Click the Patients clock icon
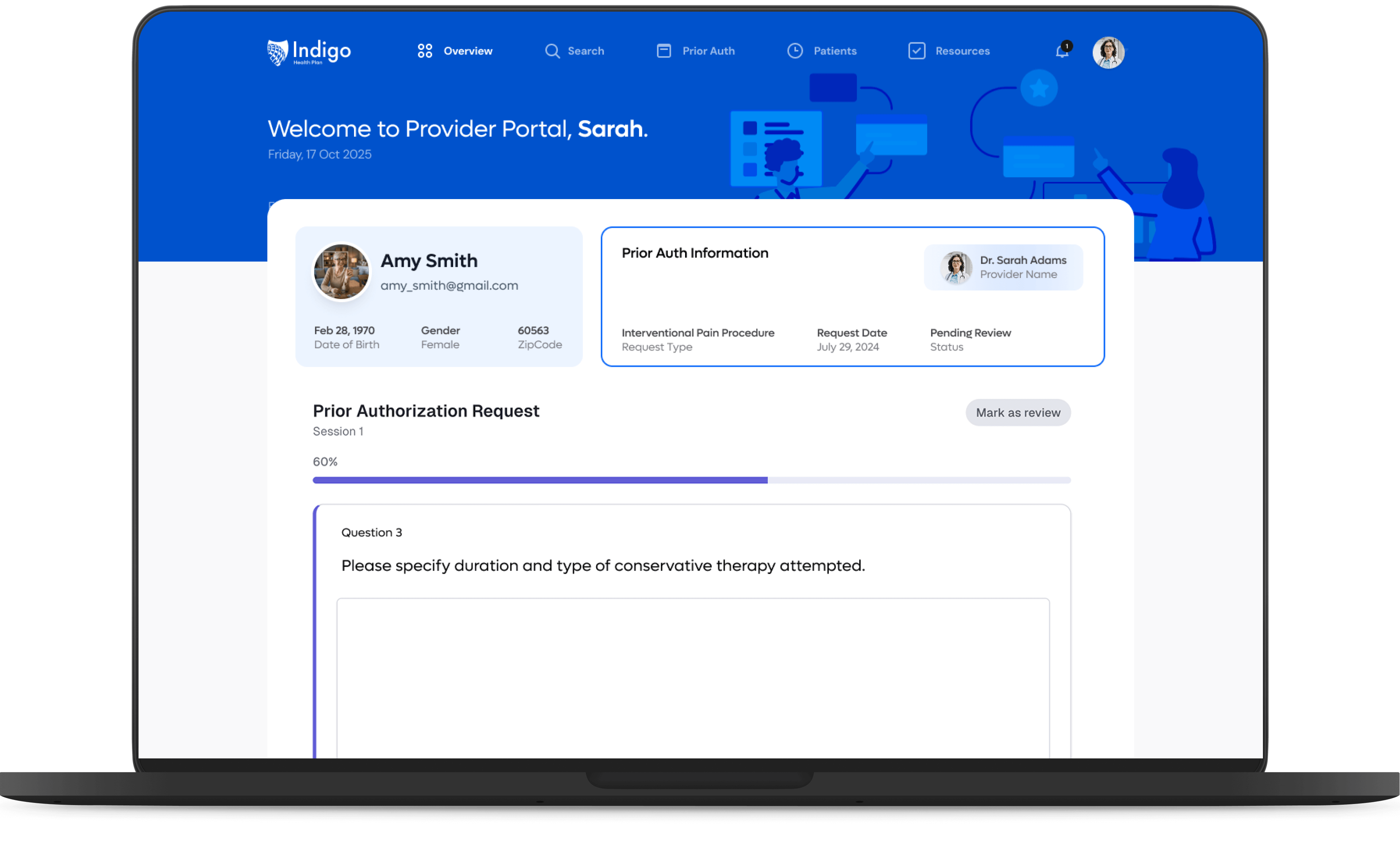This screenshot has height=843, width=1400. (x=794, y=51)
